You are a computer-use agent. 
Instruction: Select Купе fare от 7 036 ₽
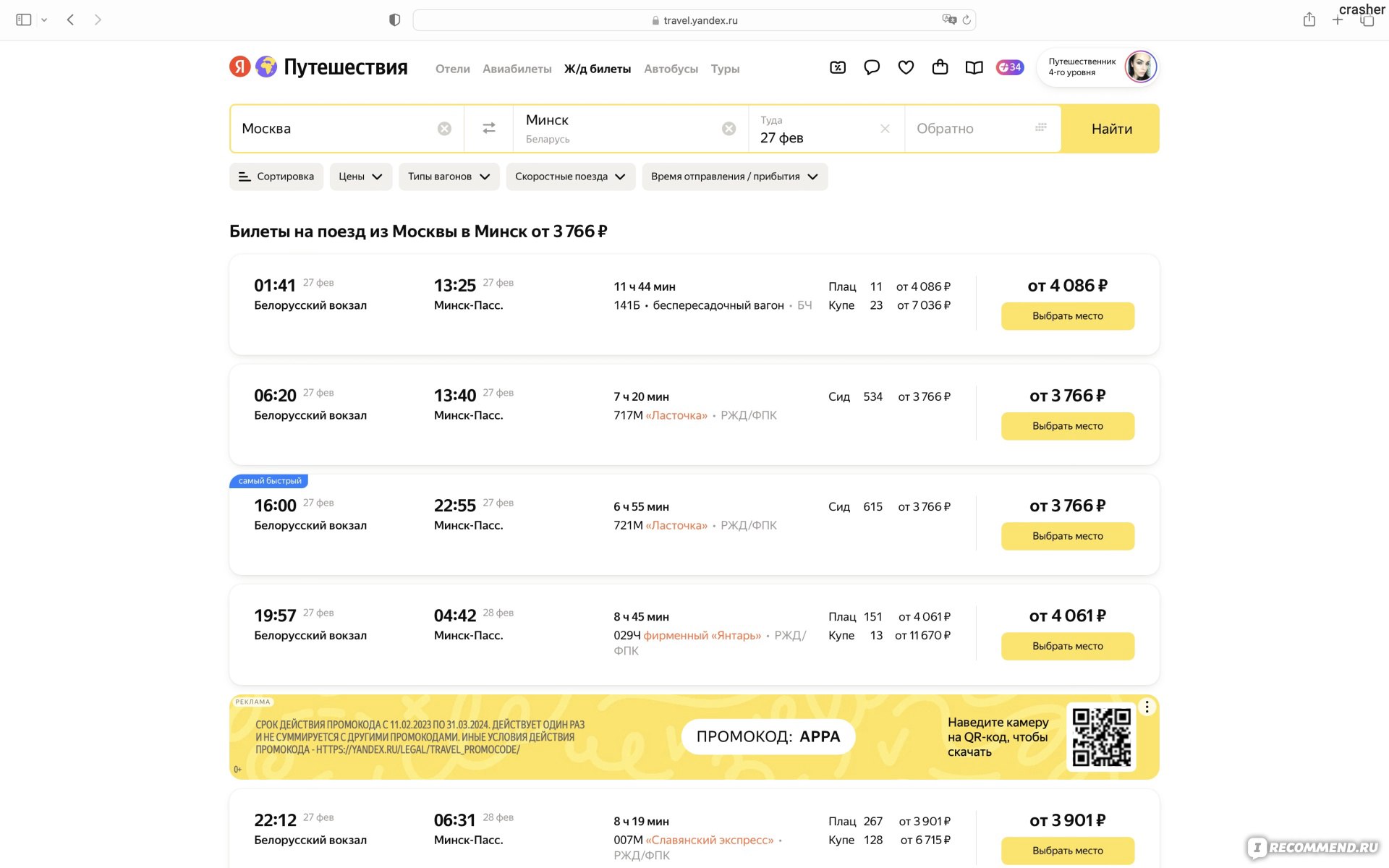pos(890,305)
